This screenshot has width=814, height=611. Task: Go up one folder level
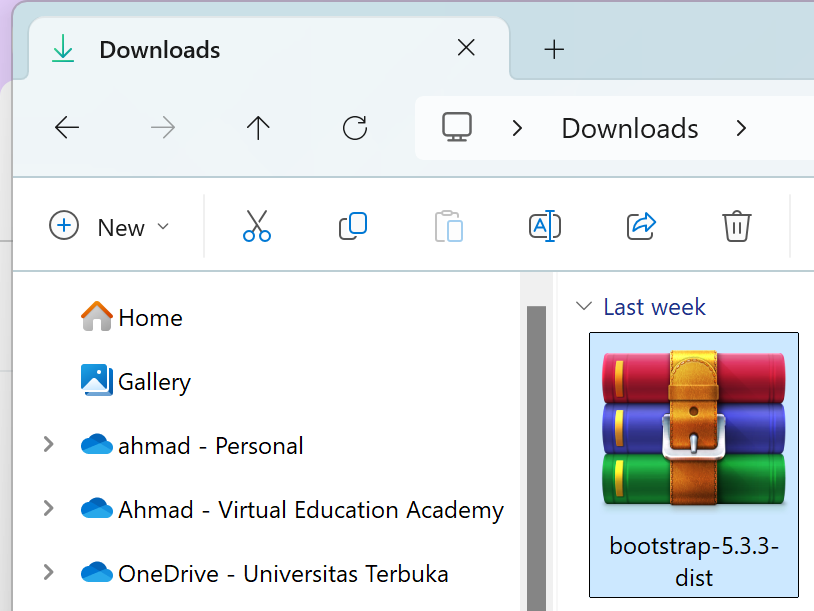point(258,128)
